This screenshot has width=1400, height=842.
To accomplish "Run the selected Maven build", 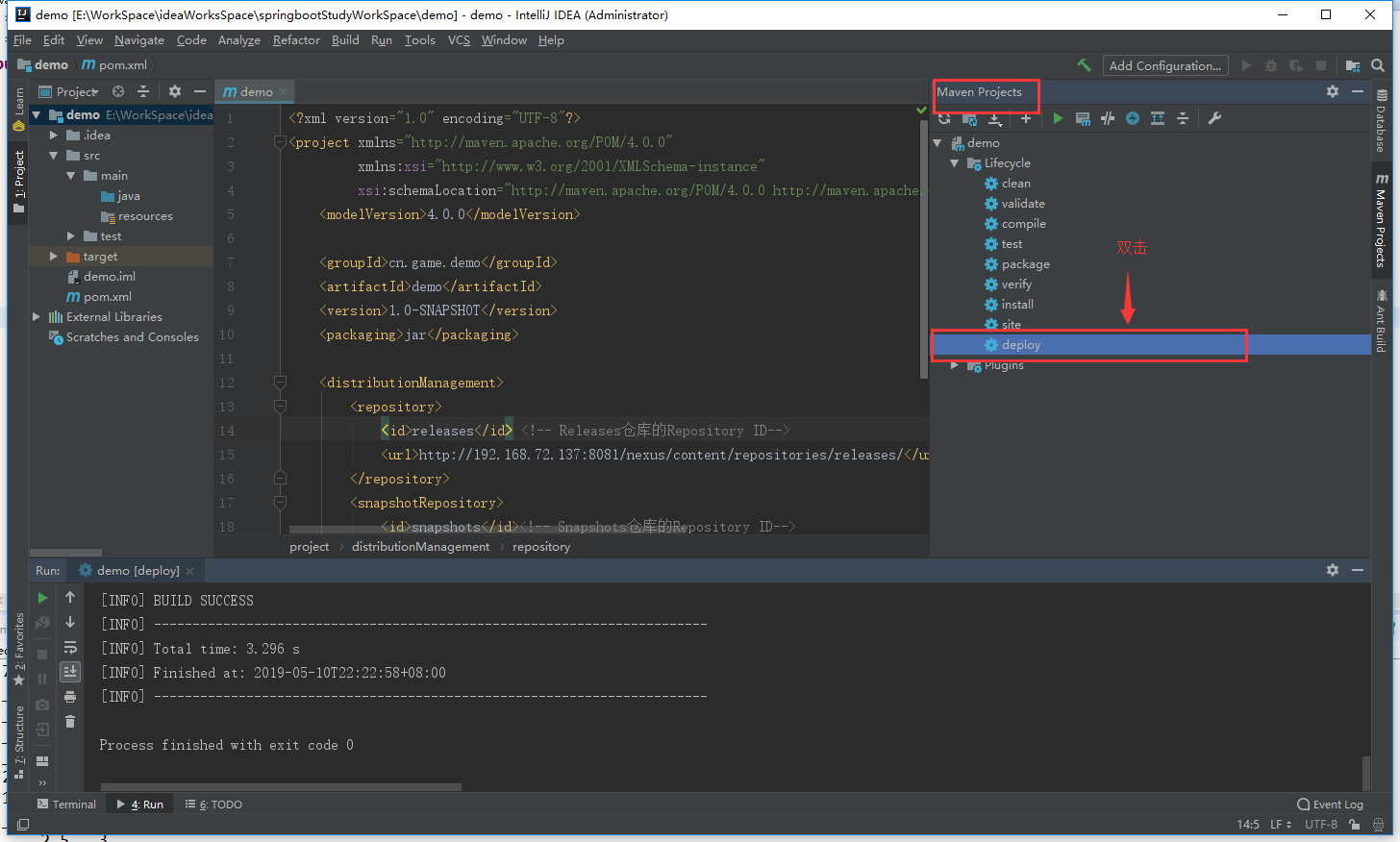I will 1058,118.
